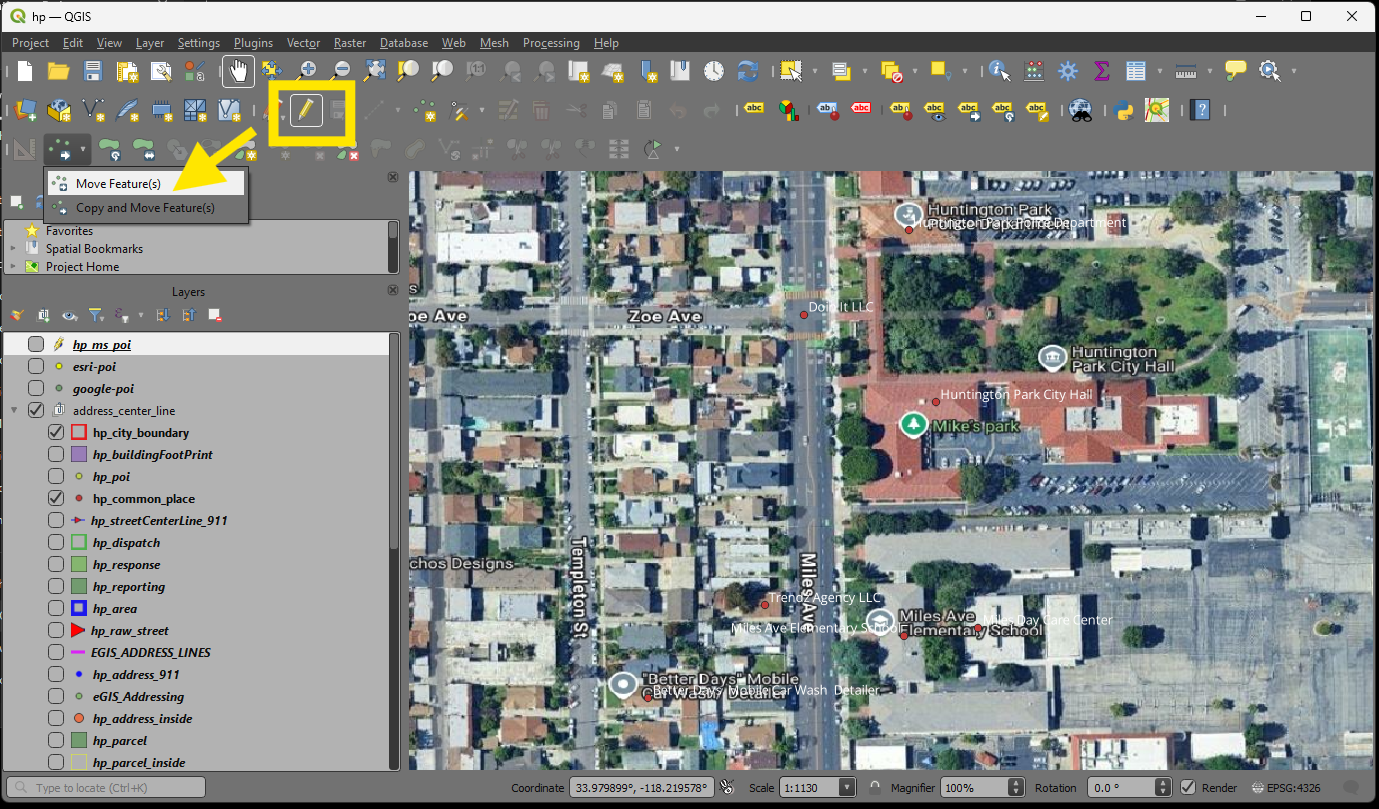1379x809 pixels.
Task: Click the Coordinate field in status bar
Action: click(x=641, y=788)
